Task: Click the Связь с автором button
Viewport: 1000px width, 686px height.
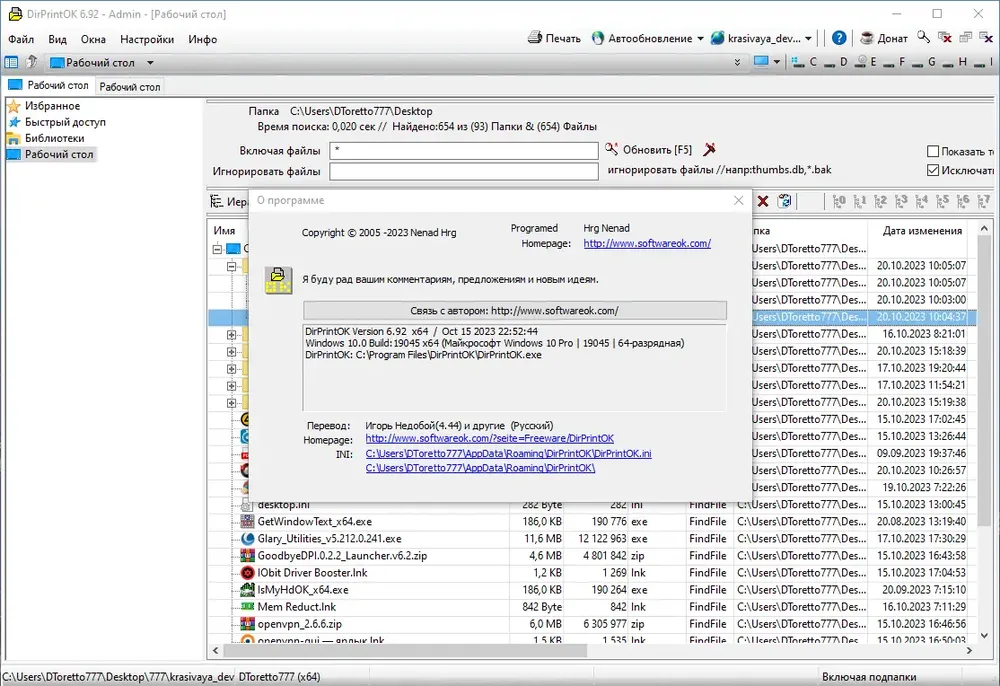Action: click(x=515, y=310)
